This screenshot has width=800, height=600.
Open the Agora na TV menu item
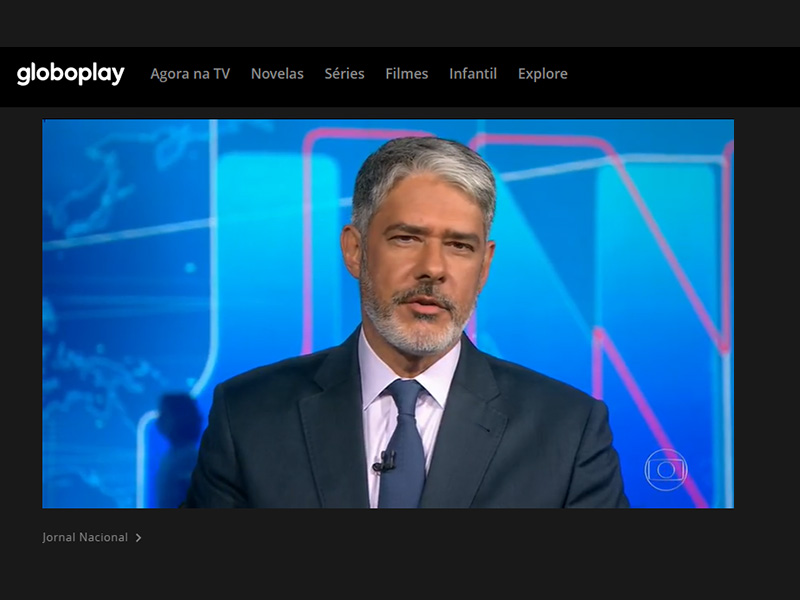(x=190, y=74)
